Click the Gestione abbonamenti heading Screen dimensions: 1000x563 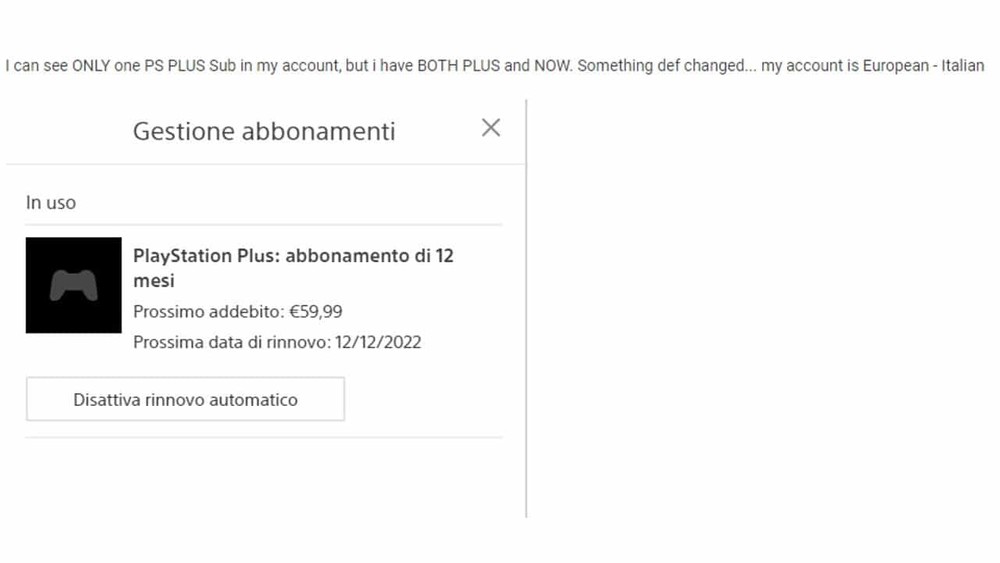coord(264,131)
